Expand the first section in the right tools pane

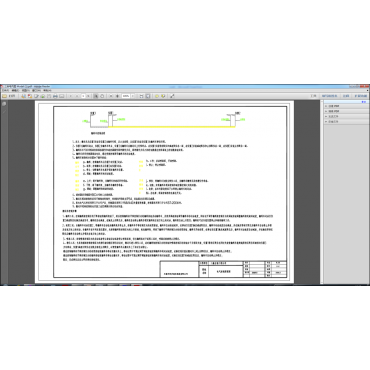pyautogui.click(x=345, y=106)
